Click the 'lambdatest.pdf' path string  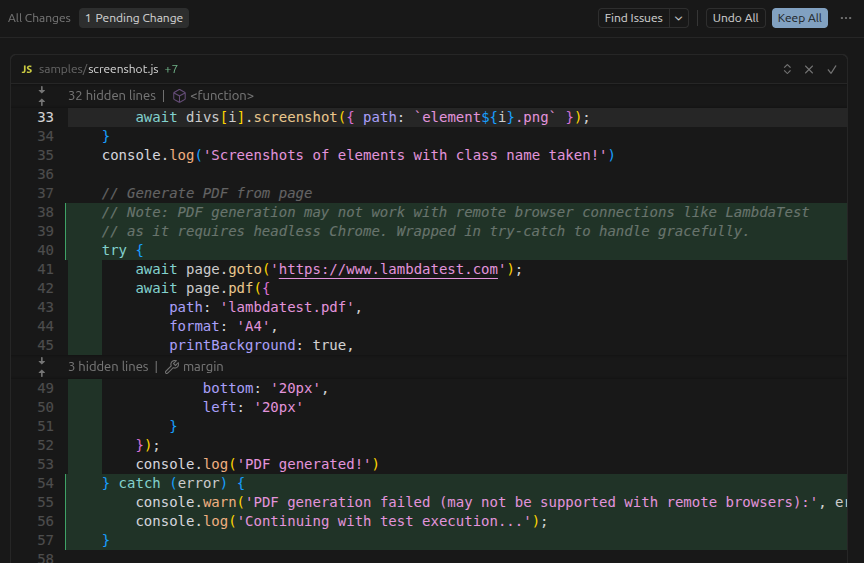(x=287, y=307)
